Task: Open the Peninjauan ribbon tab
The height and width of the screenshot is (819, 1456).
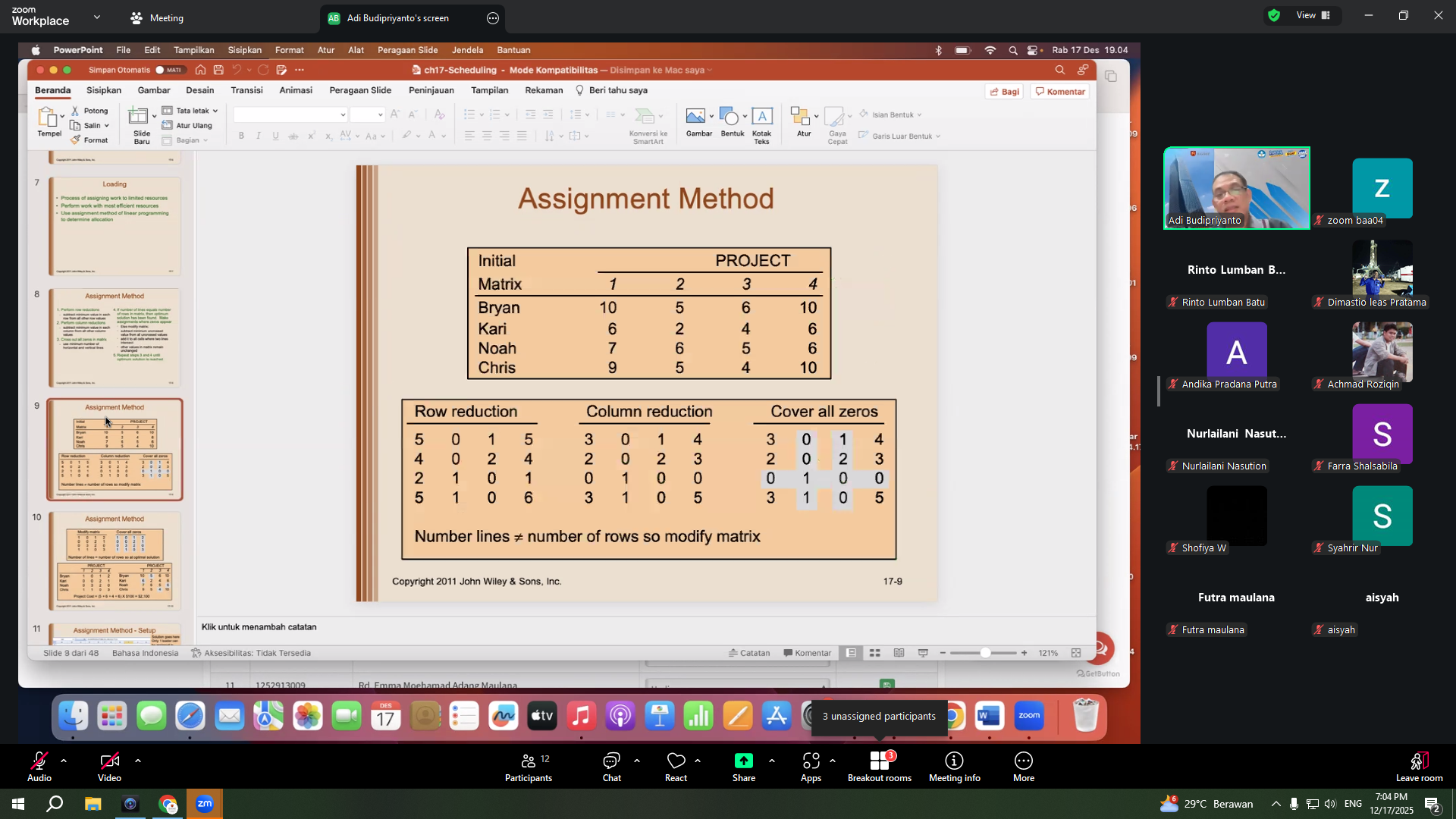Action: point(431,90)
